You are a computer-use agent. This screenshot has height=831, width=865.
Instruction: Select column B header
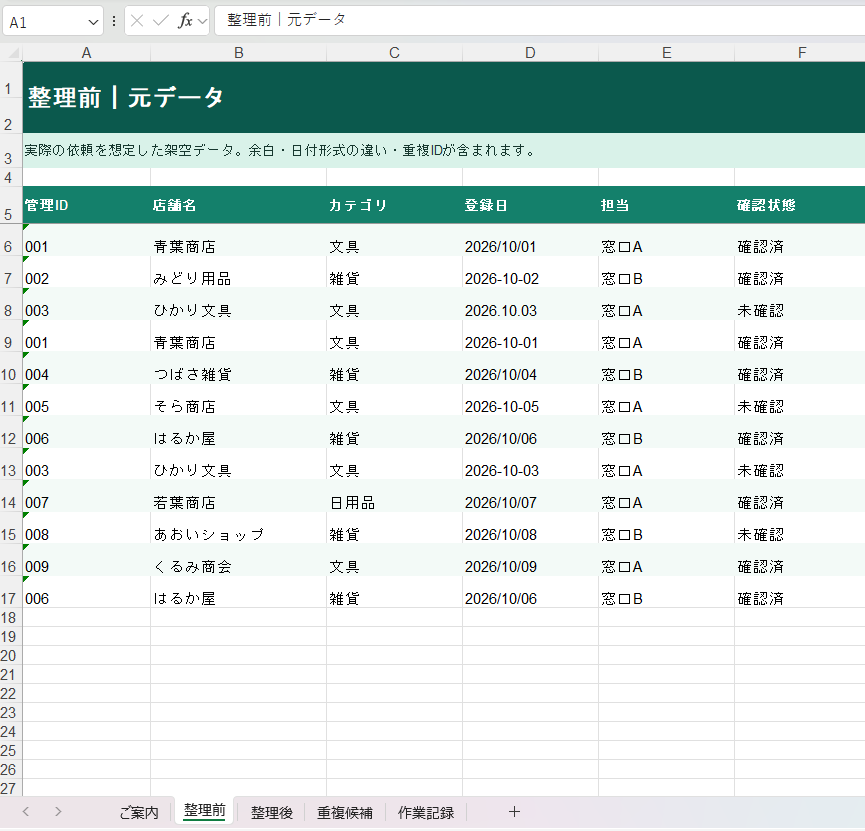click(x=238, y=53)
